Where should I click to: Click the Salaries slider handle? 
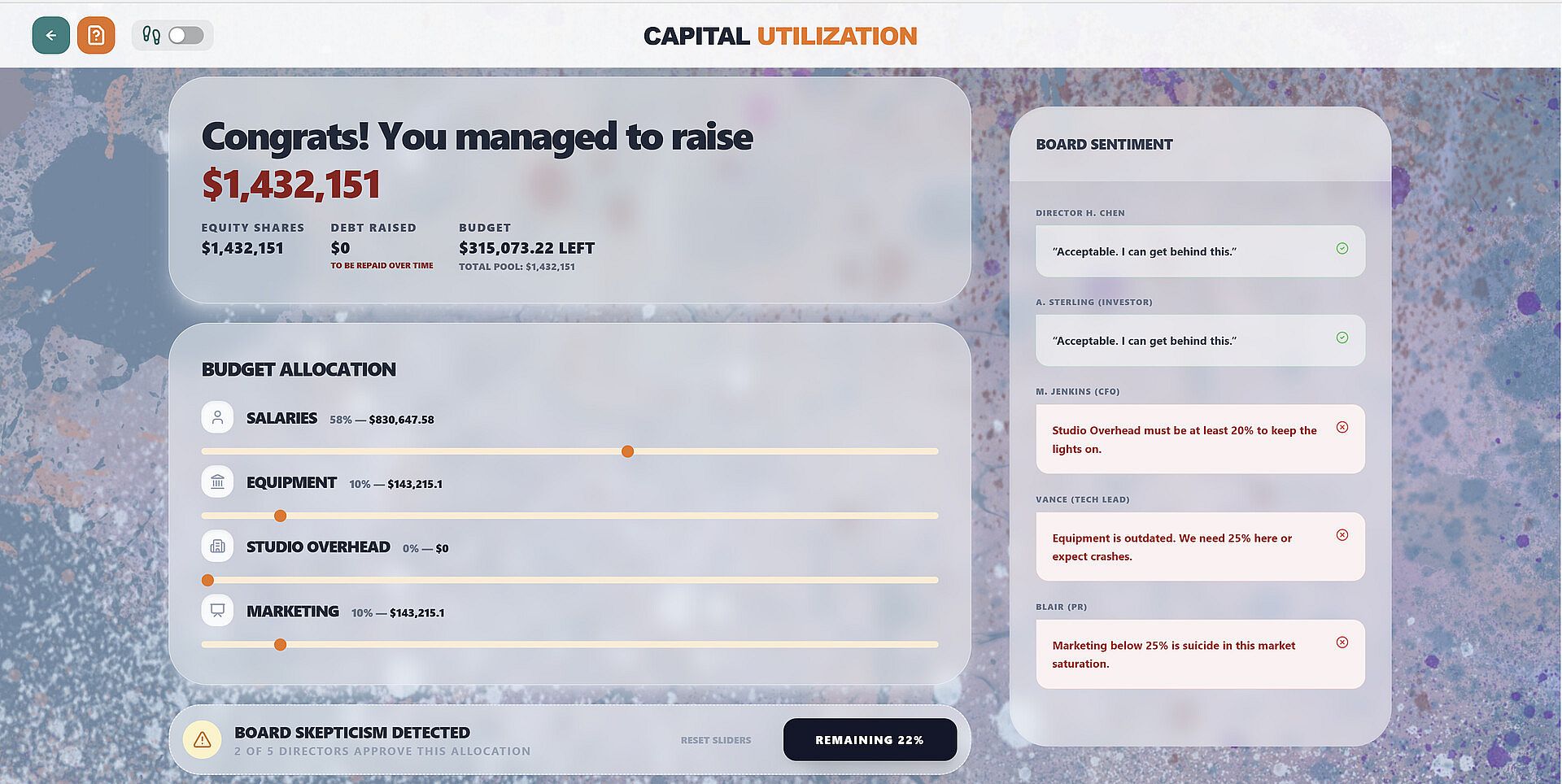(x=627, y=451)
